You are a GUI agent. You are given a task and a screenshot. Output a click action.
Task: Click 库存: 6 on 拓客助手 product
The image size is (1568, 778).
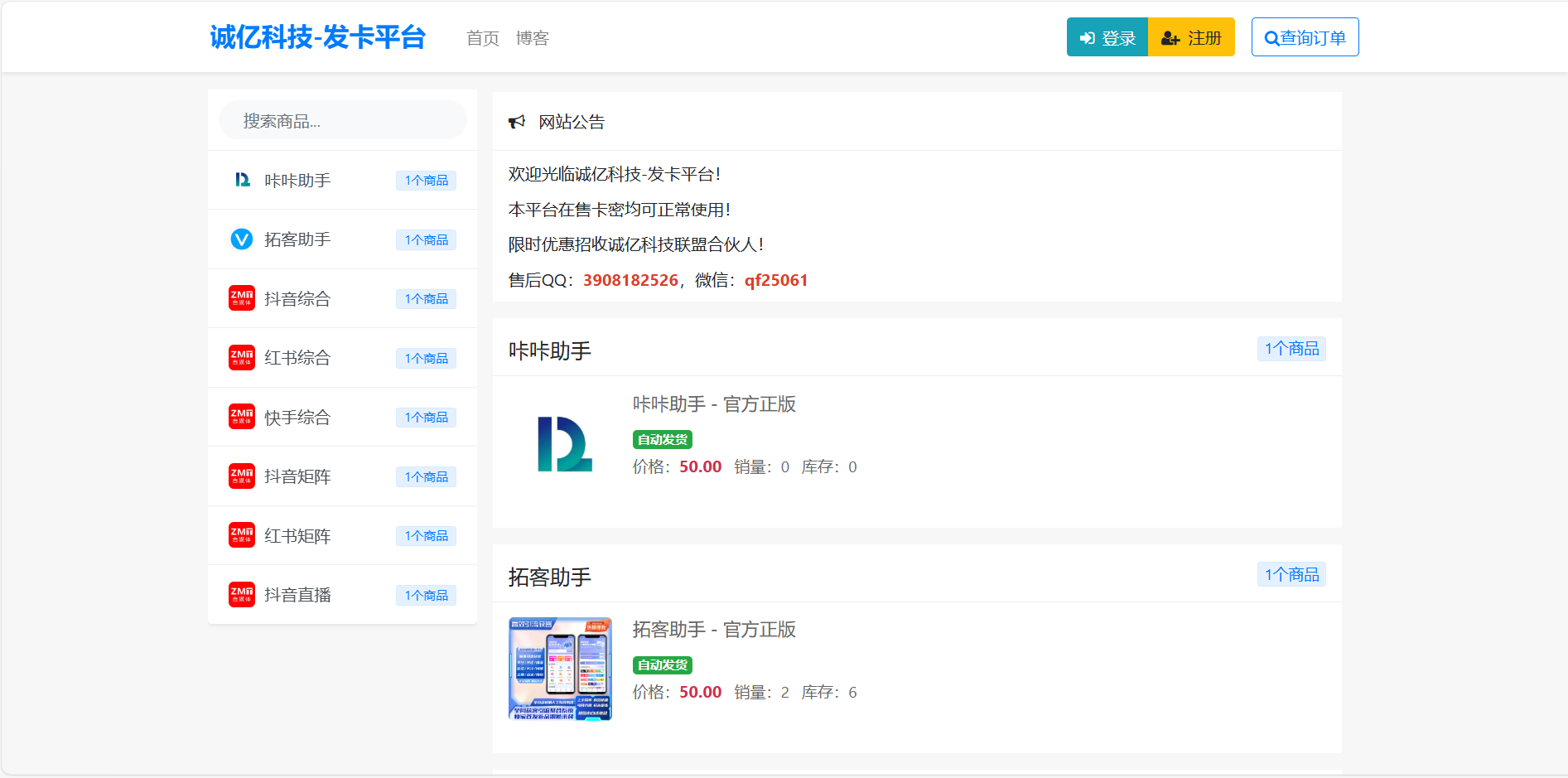point(829,692)
